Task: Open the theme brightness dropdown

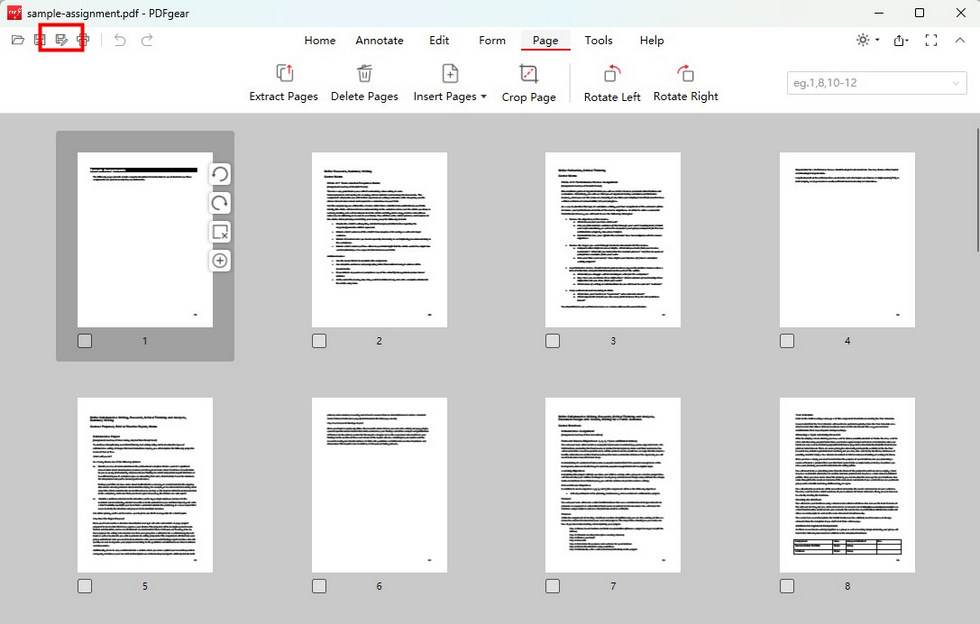Action: pos(865,40)
